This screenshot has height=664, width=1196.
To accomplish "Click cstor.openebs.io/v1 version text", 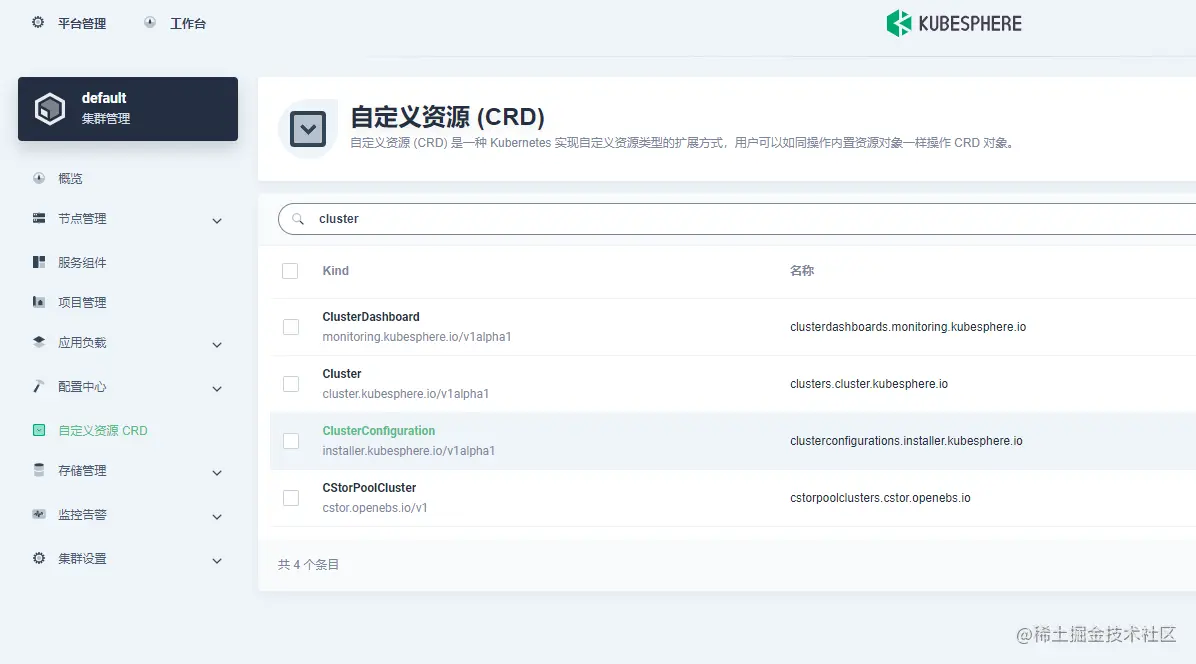I will click(x=375, y=508).
